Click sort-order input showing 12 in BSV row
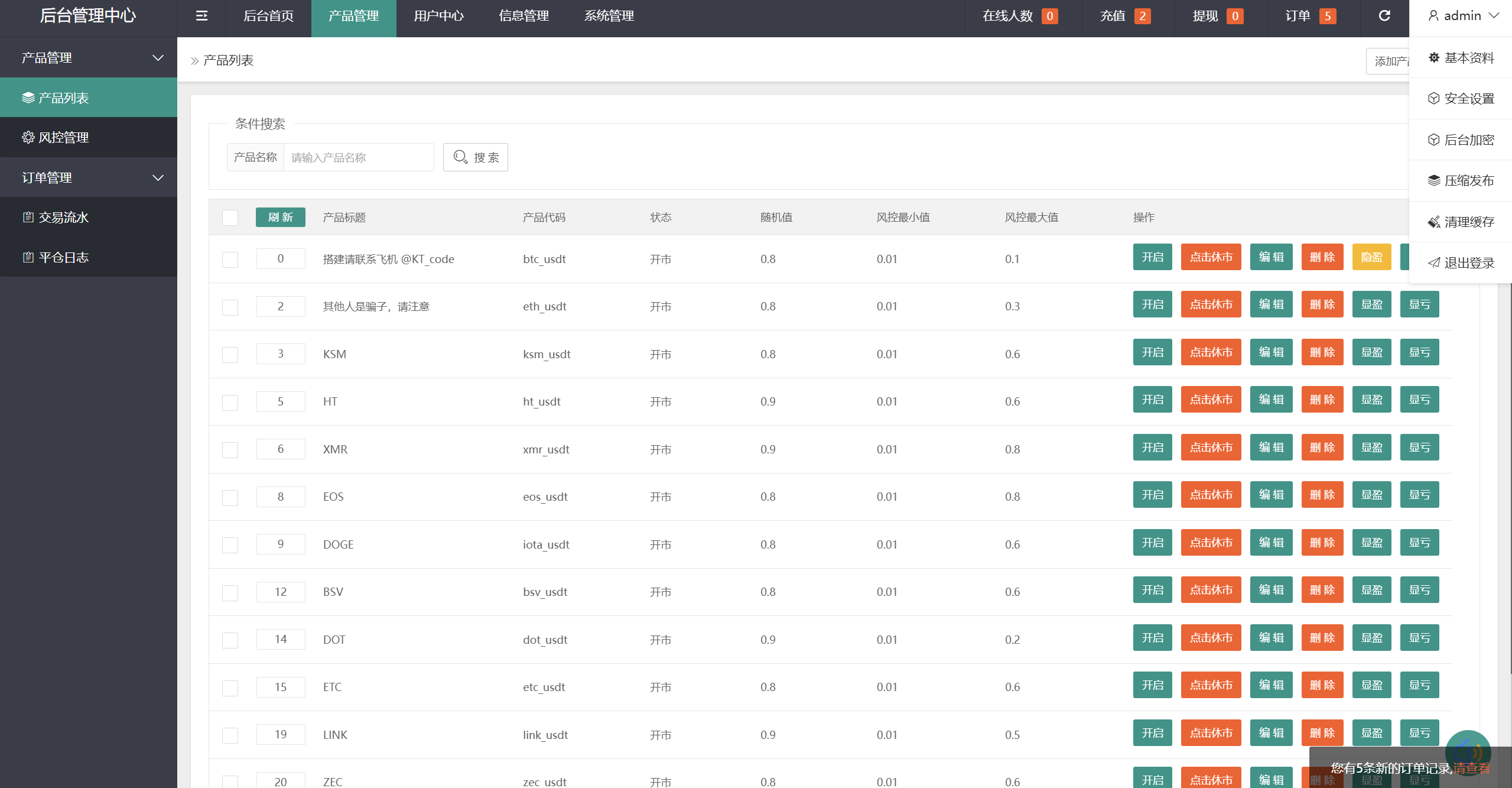 281,592
